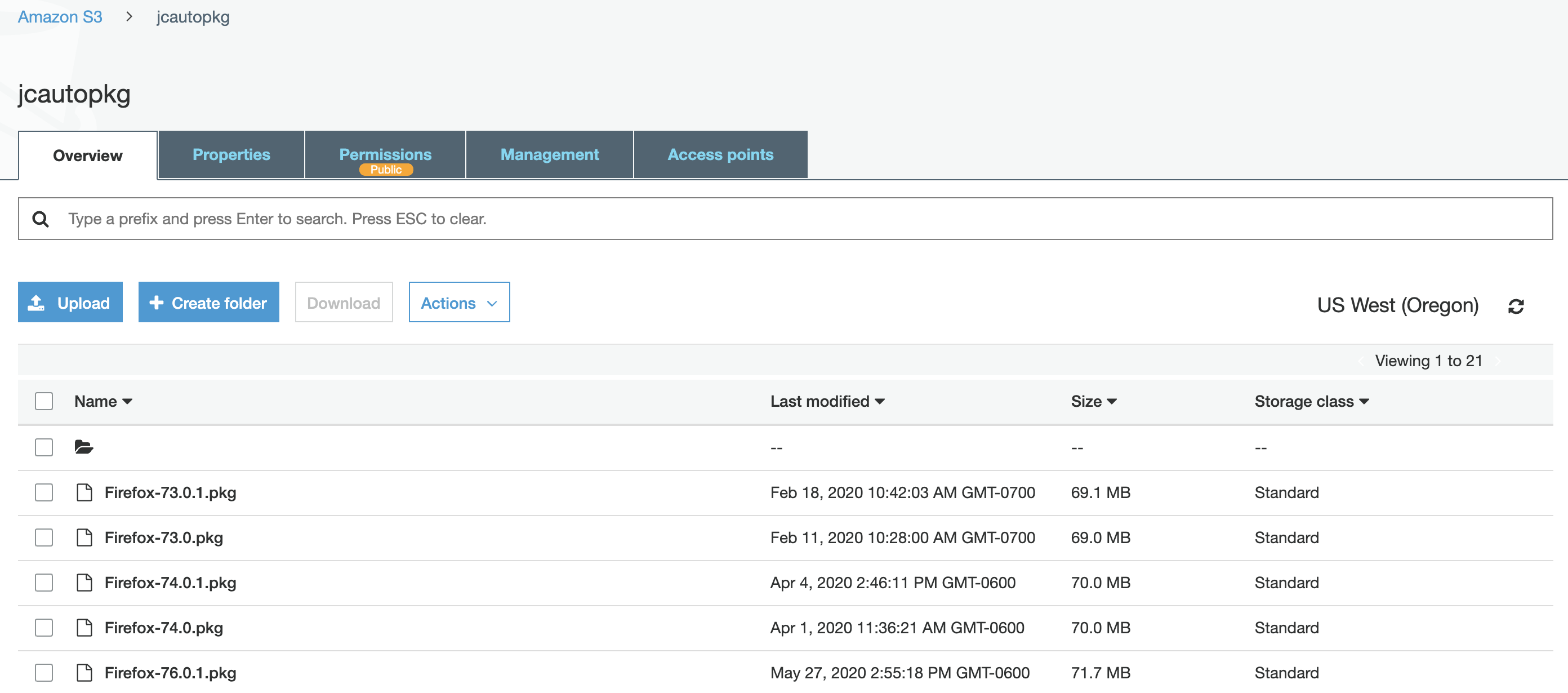The image size is (1568, 693).
Task: Switch to the Overview tab
Action: [88, 156]
